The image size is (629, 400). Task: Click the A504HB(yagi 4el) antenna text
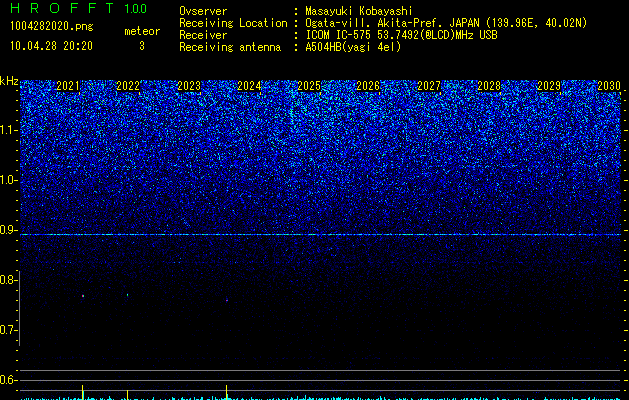pyautogui.click(x=353, y=47)
